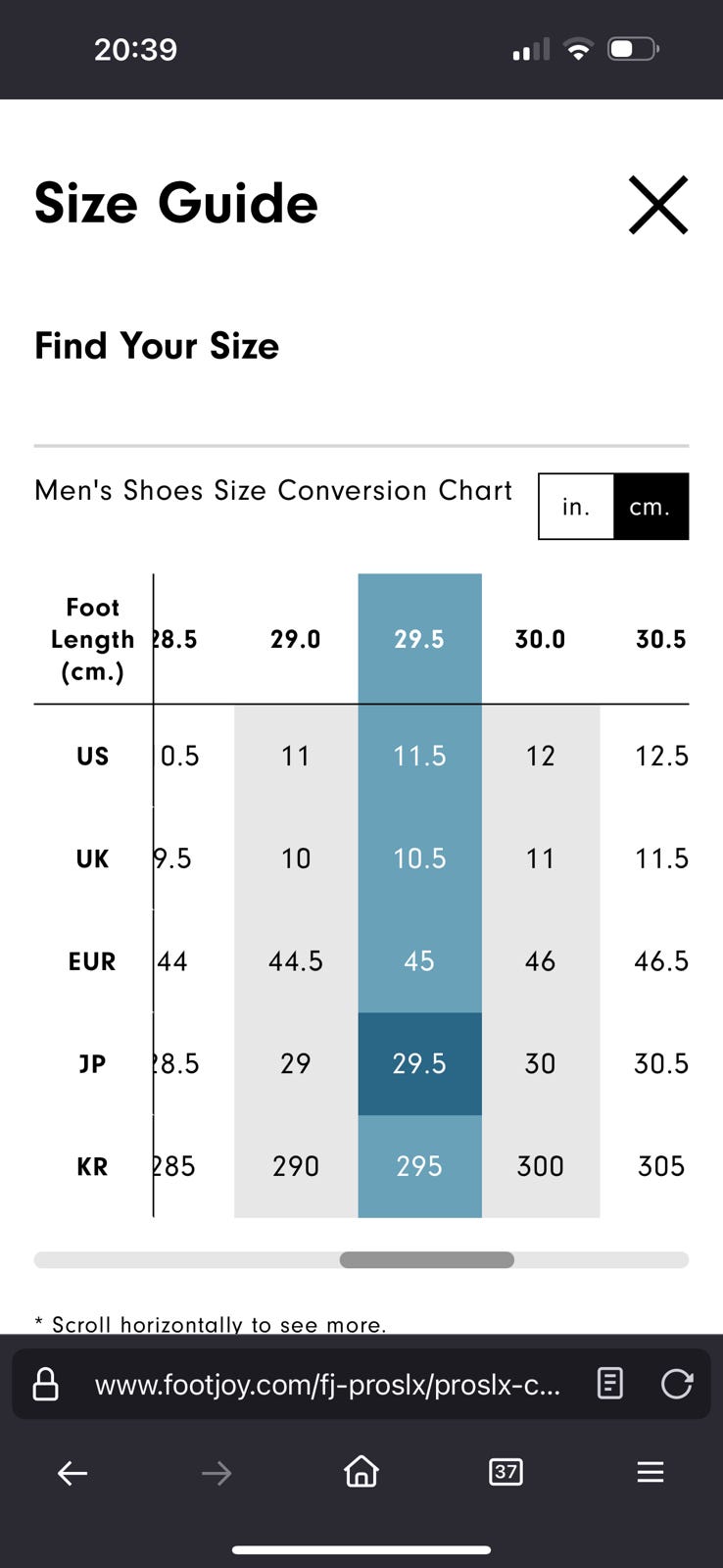Switch chart units to inches

576,507
